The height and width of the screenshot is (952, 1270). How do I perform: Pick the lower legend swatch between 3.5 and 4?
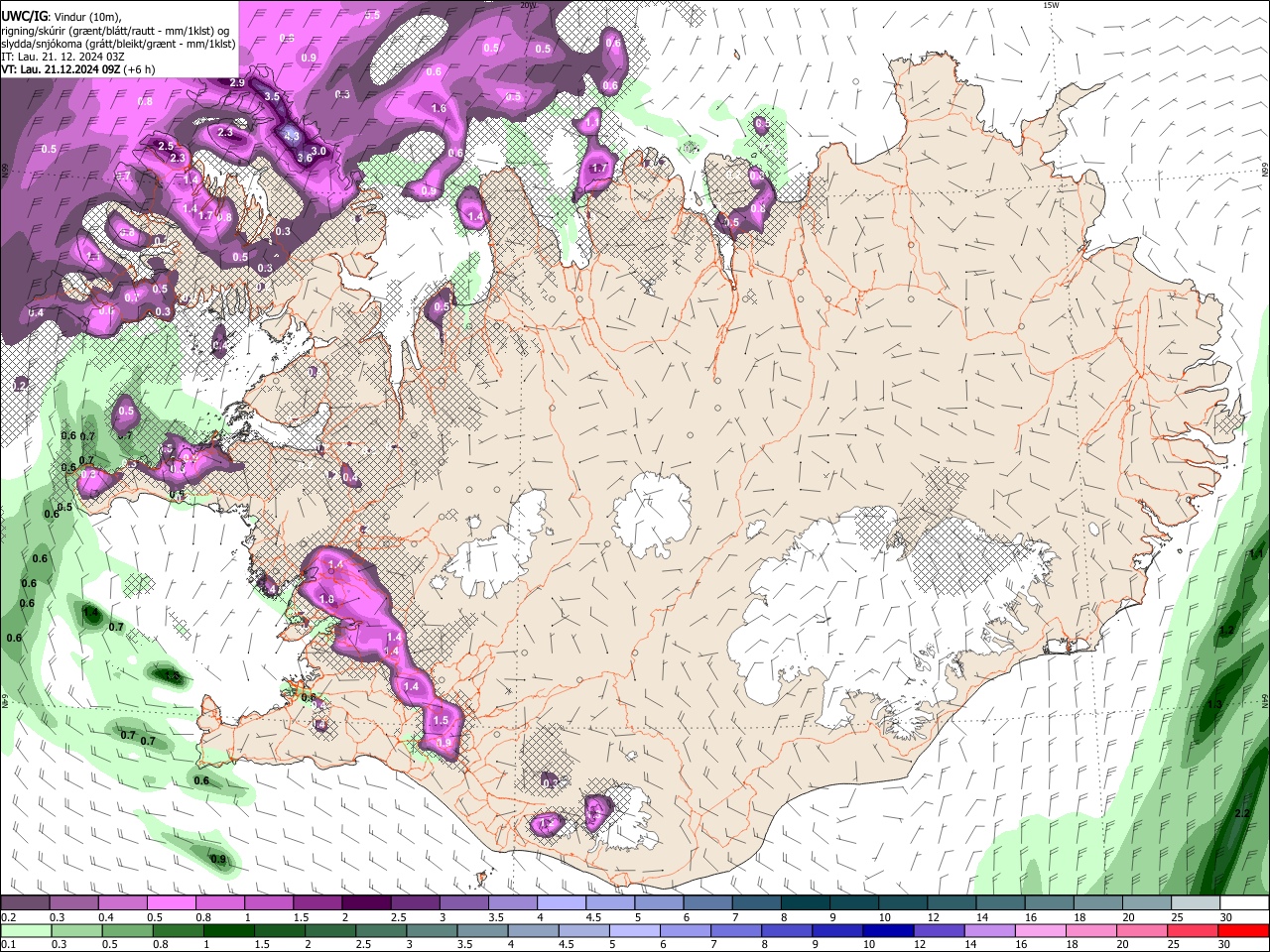(x=482, y=931)
